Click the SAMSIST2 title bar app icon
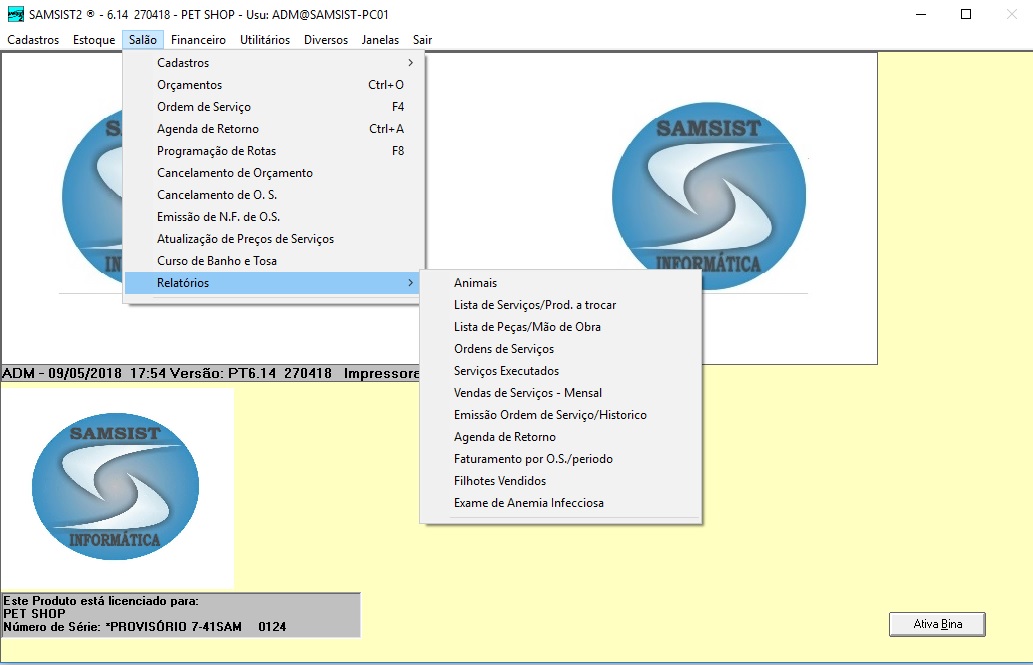The height and width of the screenshot is (665, 1033). [x=15, y=14]
